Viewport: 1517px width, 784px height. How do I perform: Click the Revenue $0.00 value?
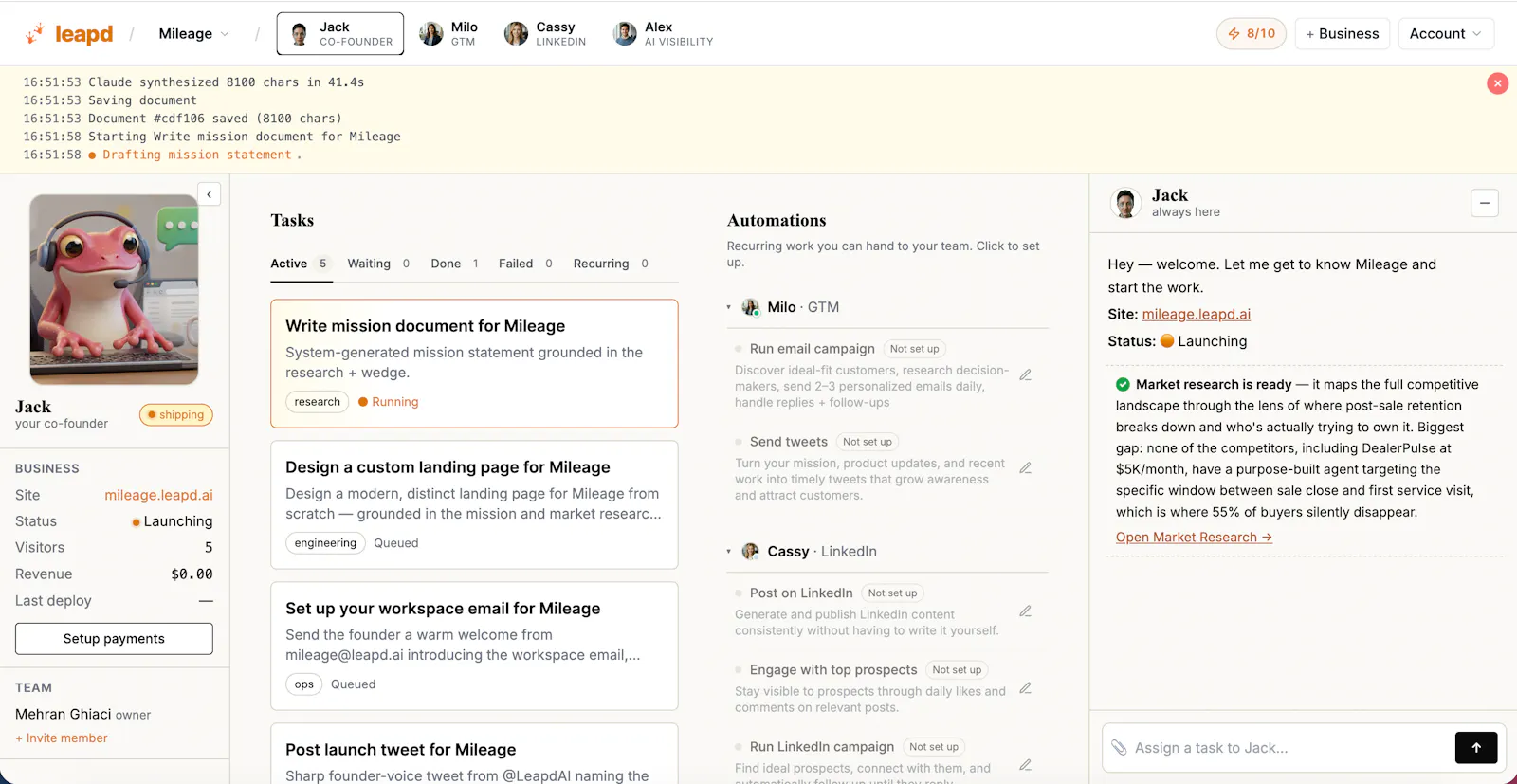click(192, 574)
